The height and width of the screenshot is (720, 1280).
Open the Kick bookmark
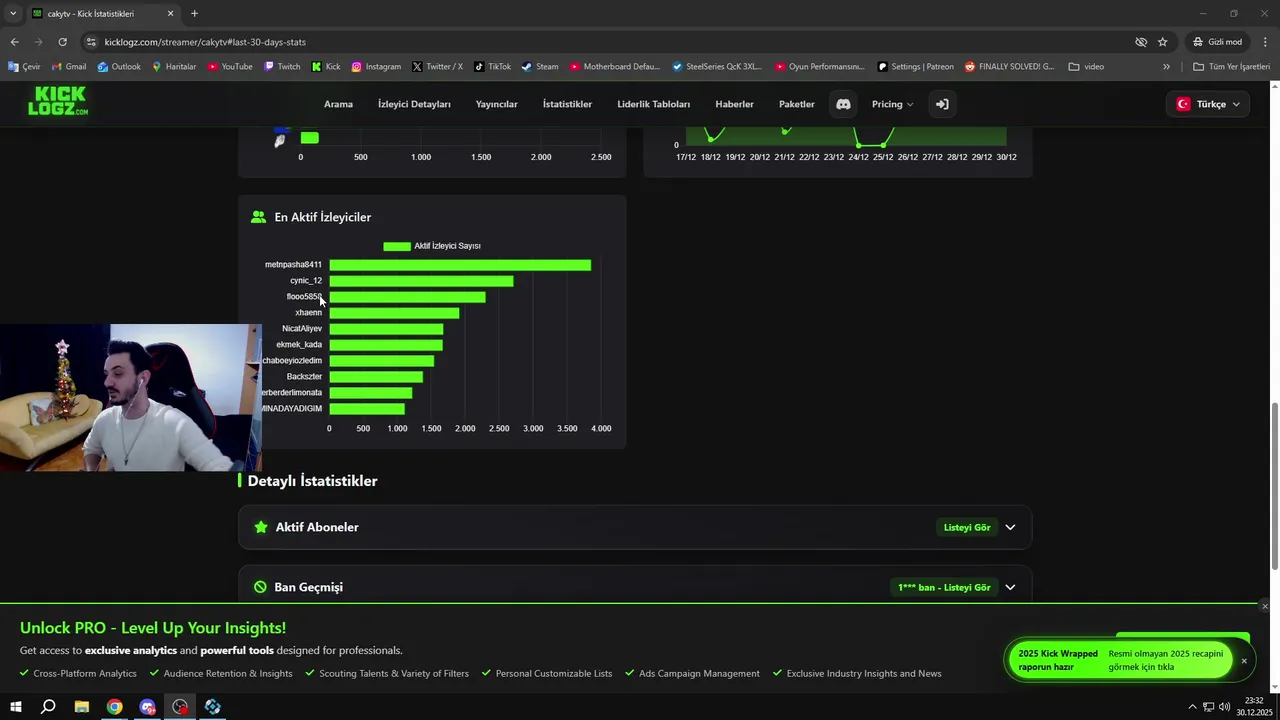coord(326,67)
